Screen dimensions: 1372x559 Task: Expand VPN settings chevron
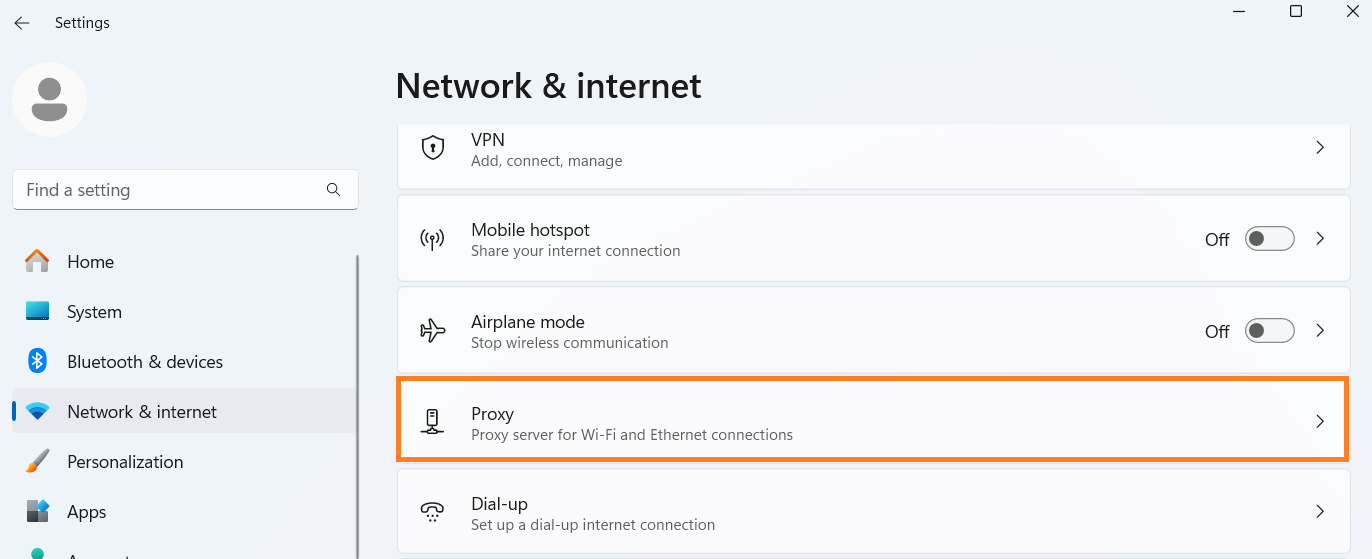[1320, 148]
